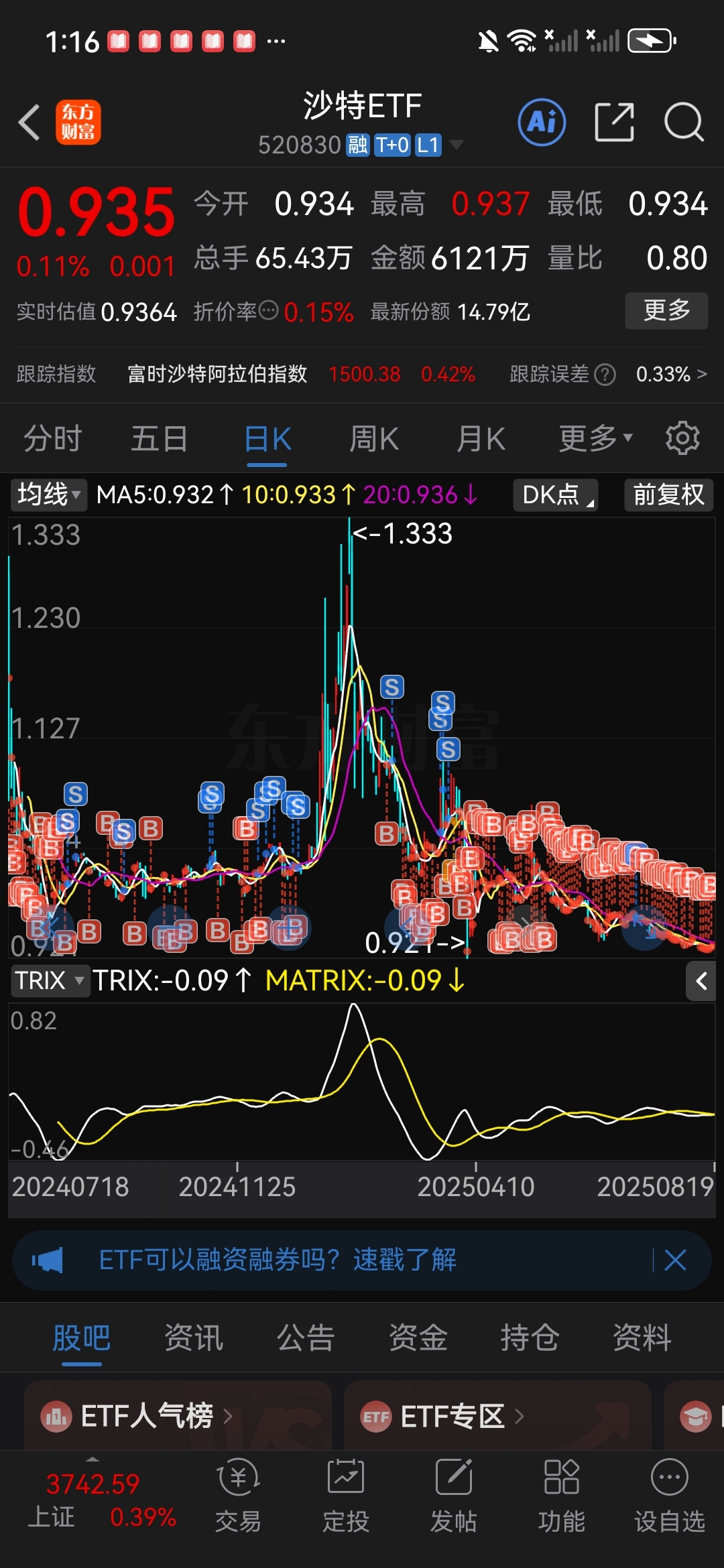724x1568 pixels.
Task: Switch to 五日 chart tab
Action: (160, 439)
